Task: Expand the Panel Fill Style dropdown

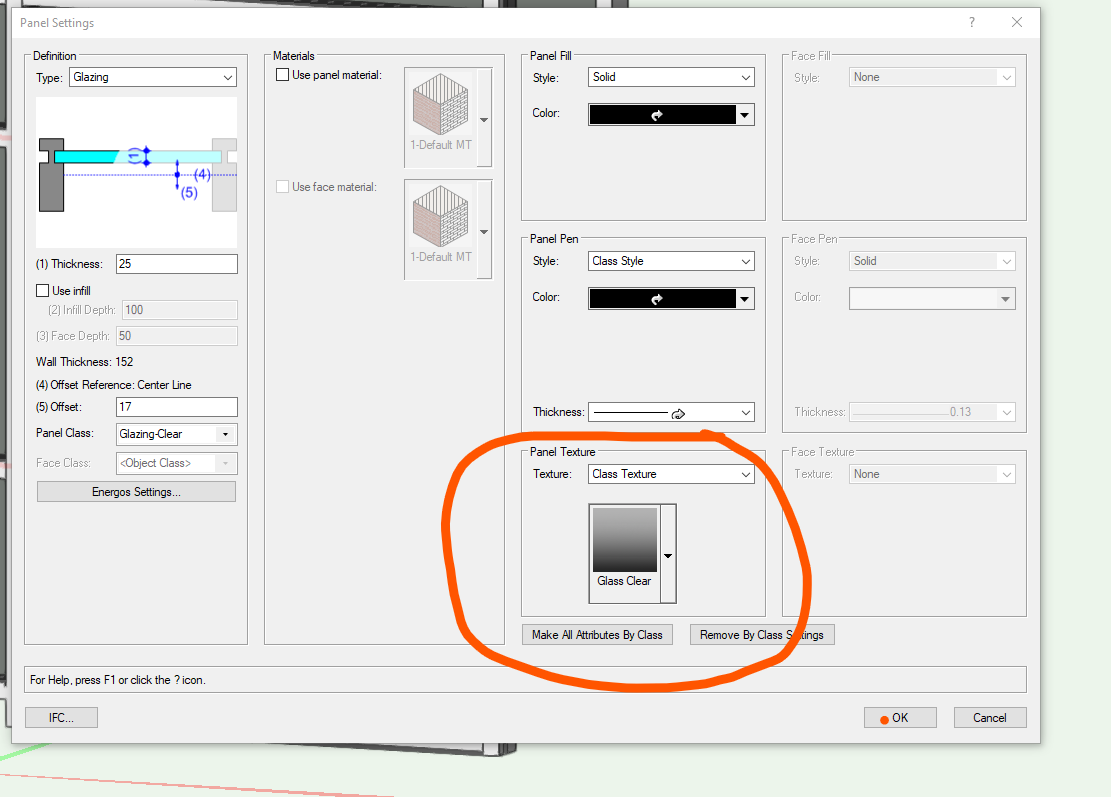Action: point(671,77)
